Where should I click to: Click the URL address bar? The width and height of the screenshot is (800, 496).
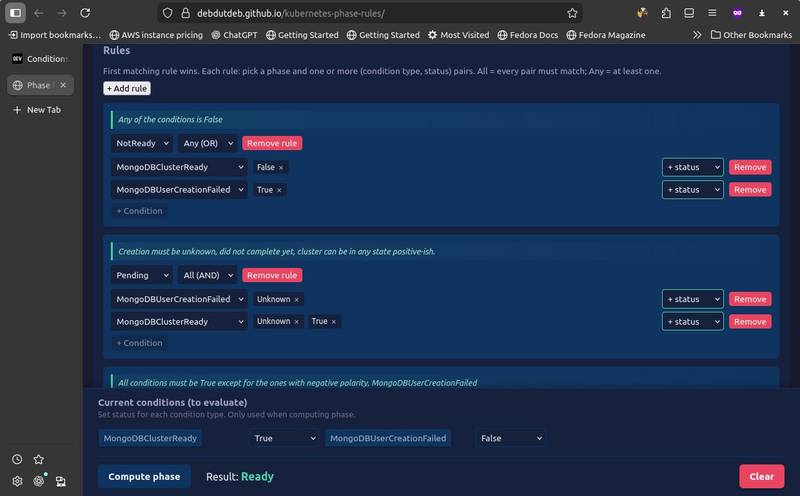coord(370,13)
